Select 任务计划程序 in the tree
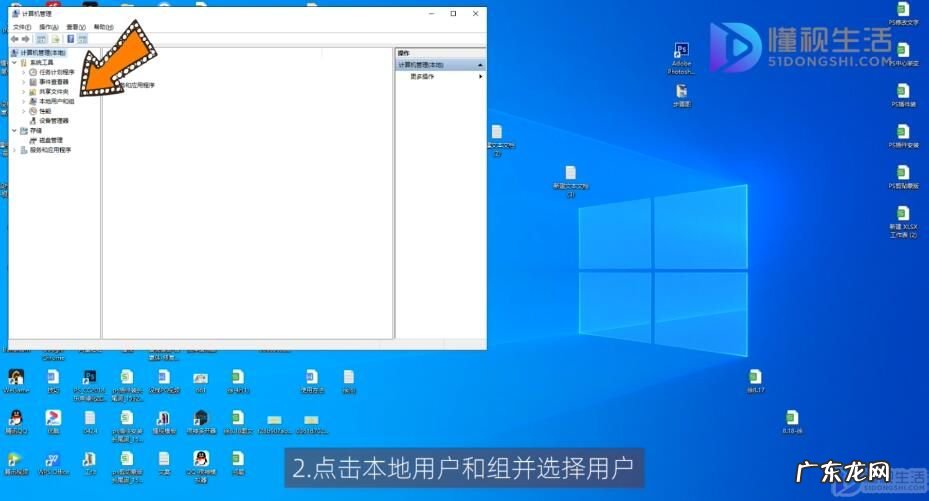Viewport: 929px width, 501px height. coord(57,72)
